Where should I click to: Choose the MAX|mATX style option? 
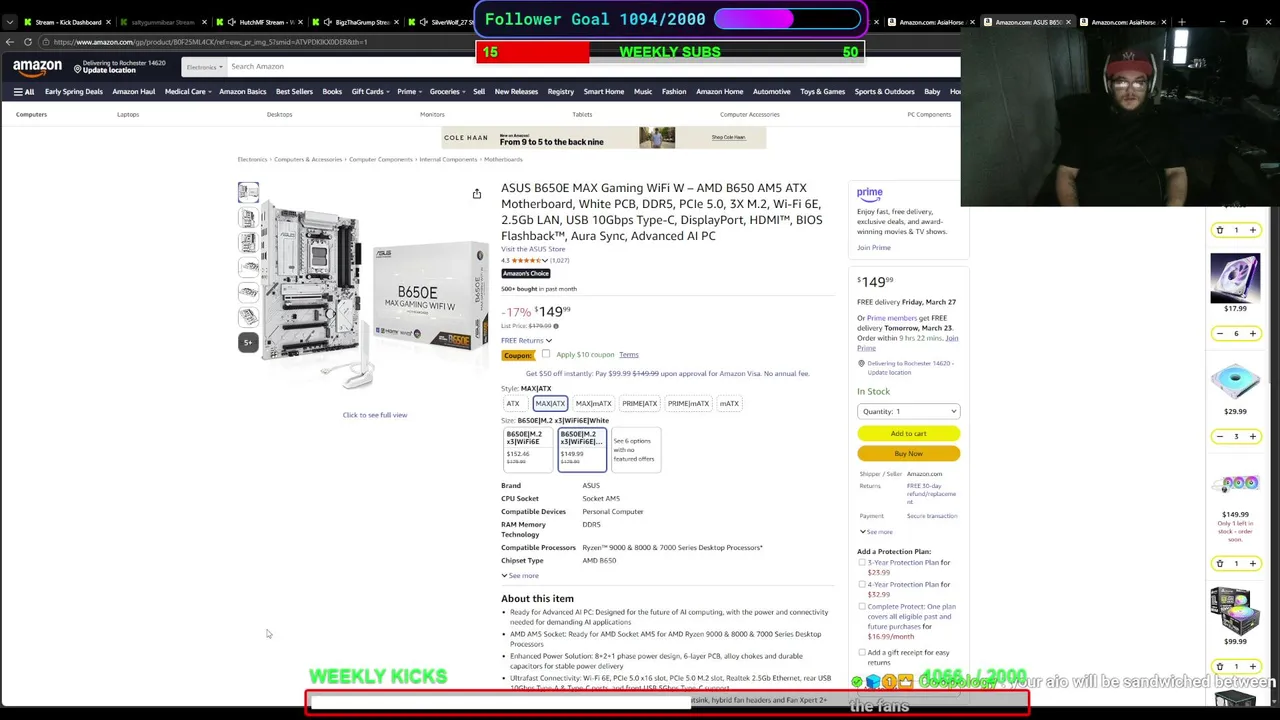point(593,404)
